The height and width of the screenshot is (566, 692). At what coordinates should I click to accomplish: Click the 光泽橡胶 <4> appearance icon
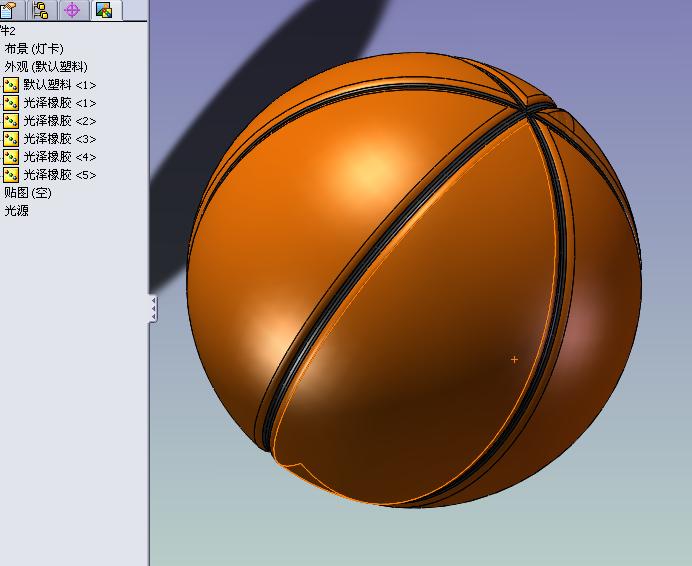11,157
